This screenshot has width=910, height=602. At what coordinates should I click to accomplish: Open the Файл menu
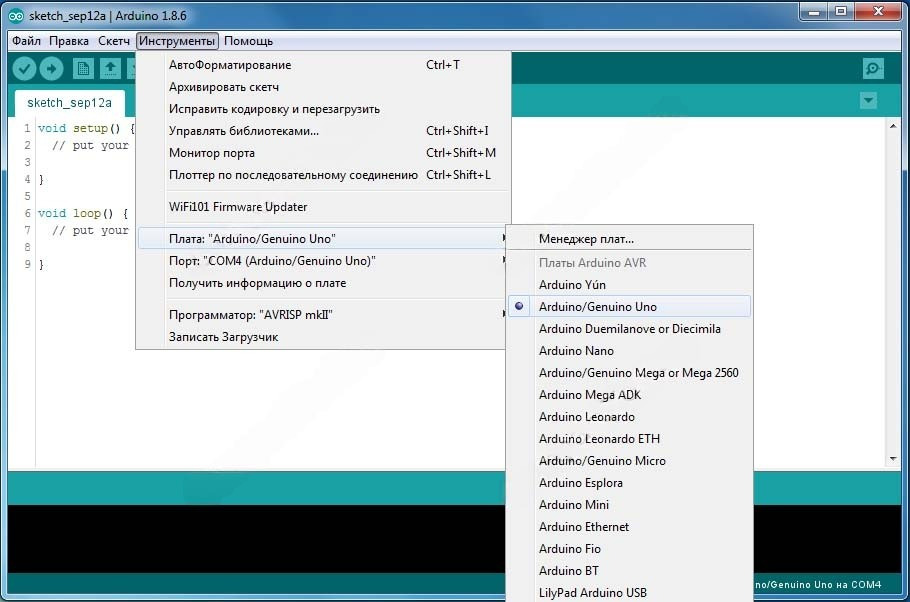[27, 41]
